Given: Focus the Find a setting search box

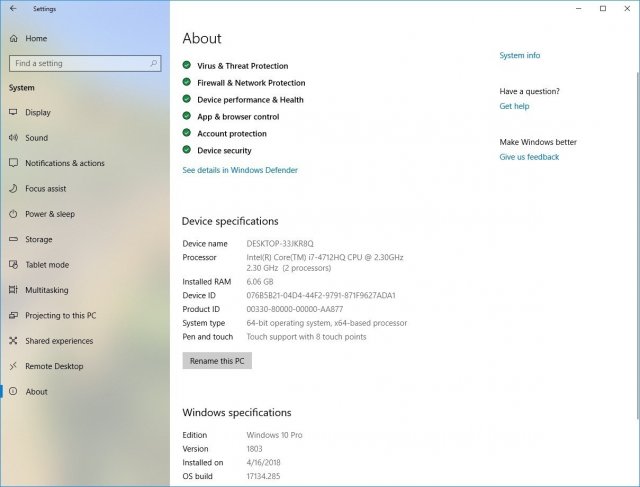Looking at the screenshot, I should click(85, 63).
